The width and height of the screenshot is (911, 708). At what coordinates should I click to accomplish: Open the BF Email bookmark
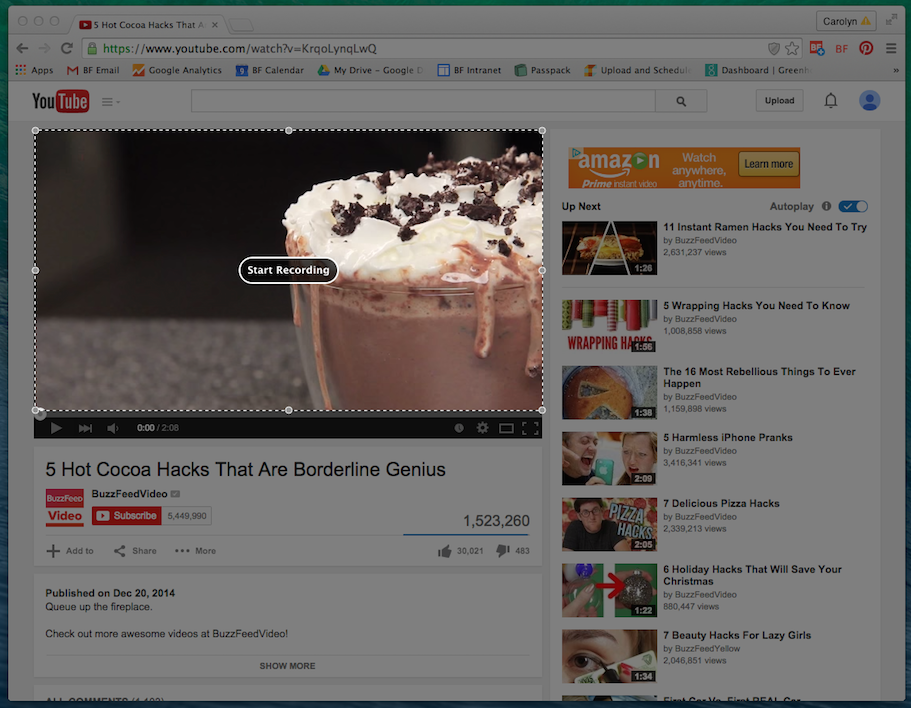tap(93, 70)
